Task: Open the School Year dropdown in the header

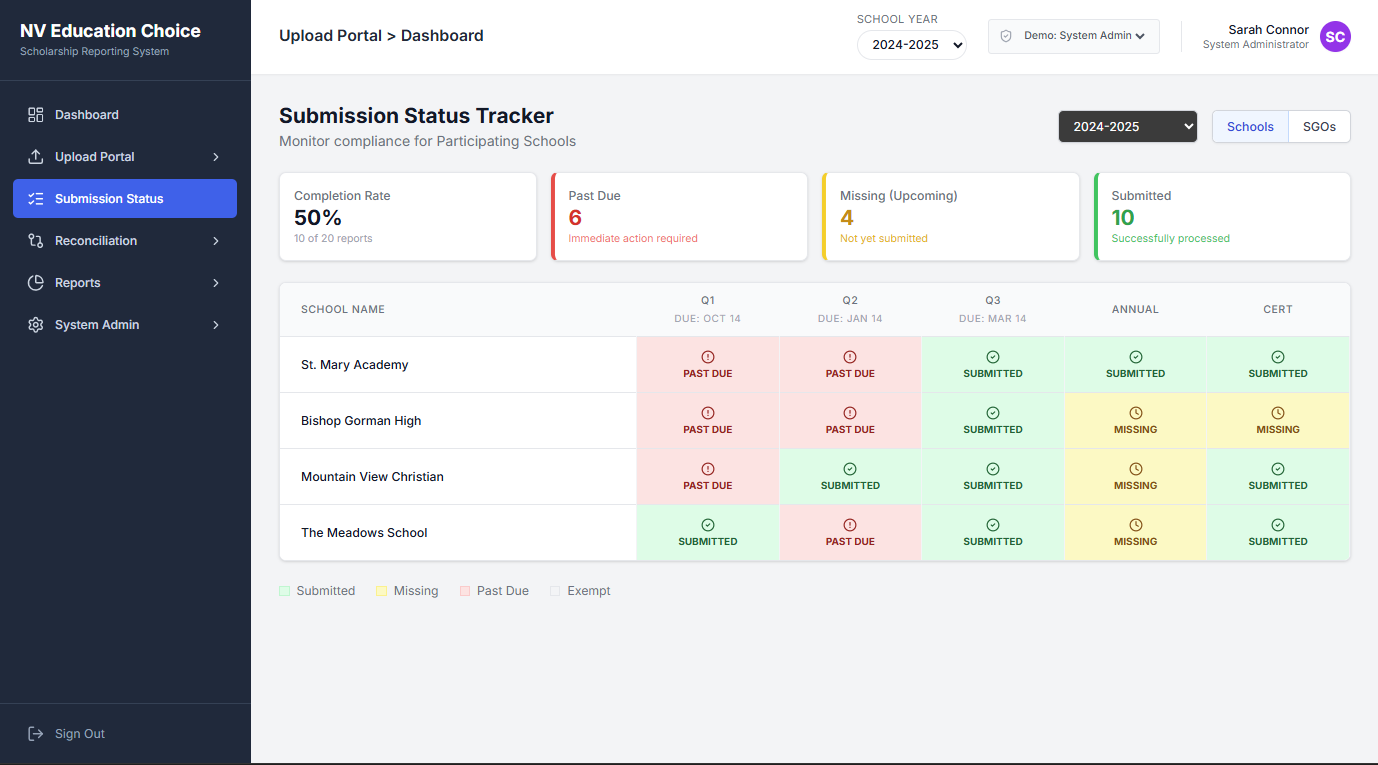Action: coord(911,45)
